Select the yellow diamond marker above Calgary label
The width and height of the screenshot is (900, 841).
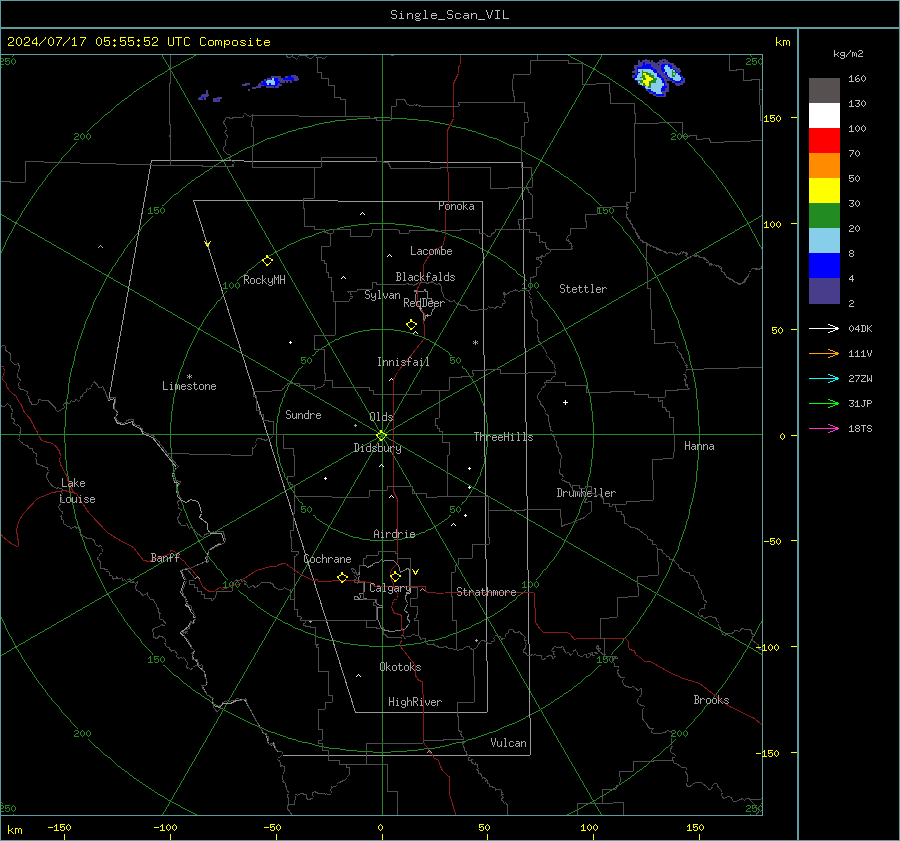coord(395,576)
